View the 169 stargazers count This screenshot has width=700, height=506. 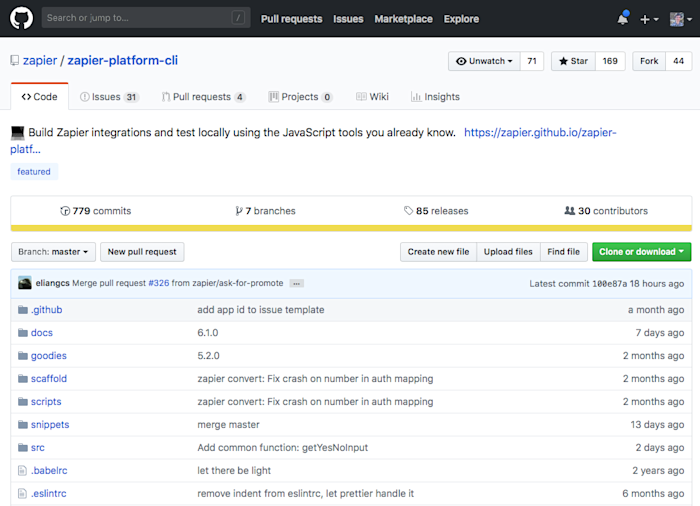click(x=610, y=61)
